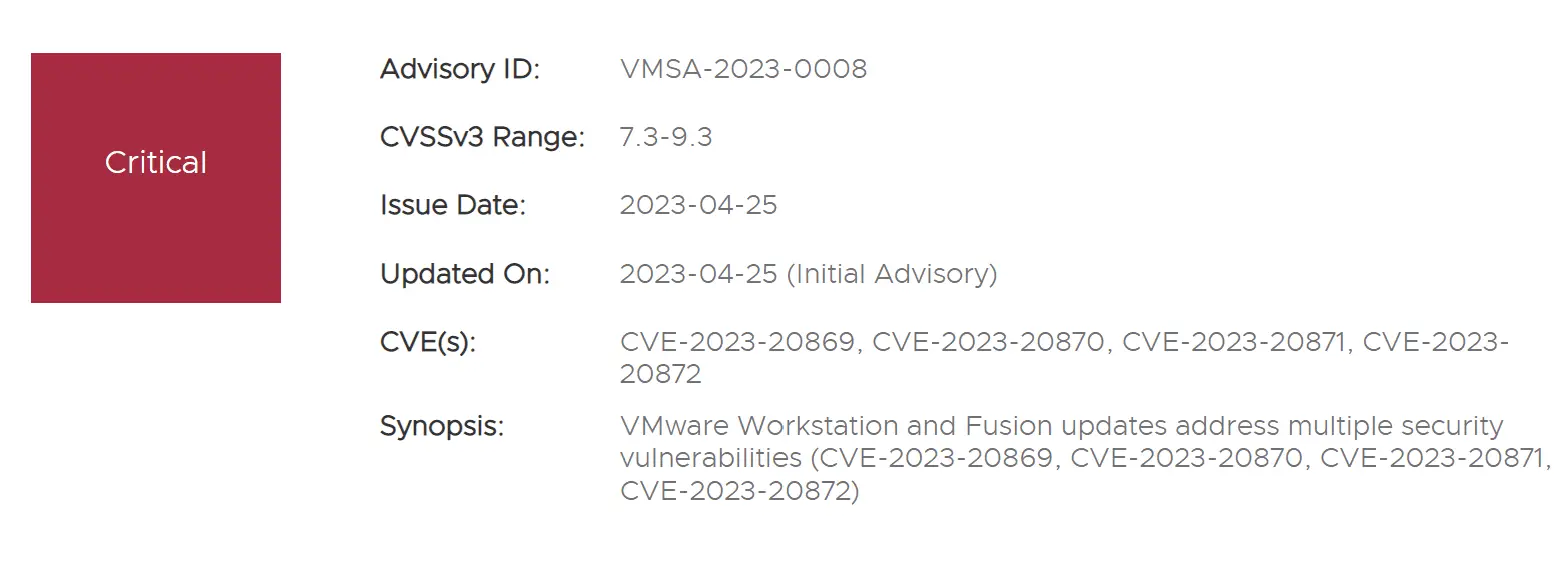Select the Initial Advisory updated date text
The height and width of the screenshot is (570, 1560).
pyautogui.click(x=809, y=274)
